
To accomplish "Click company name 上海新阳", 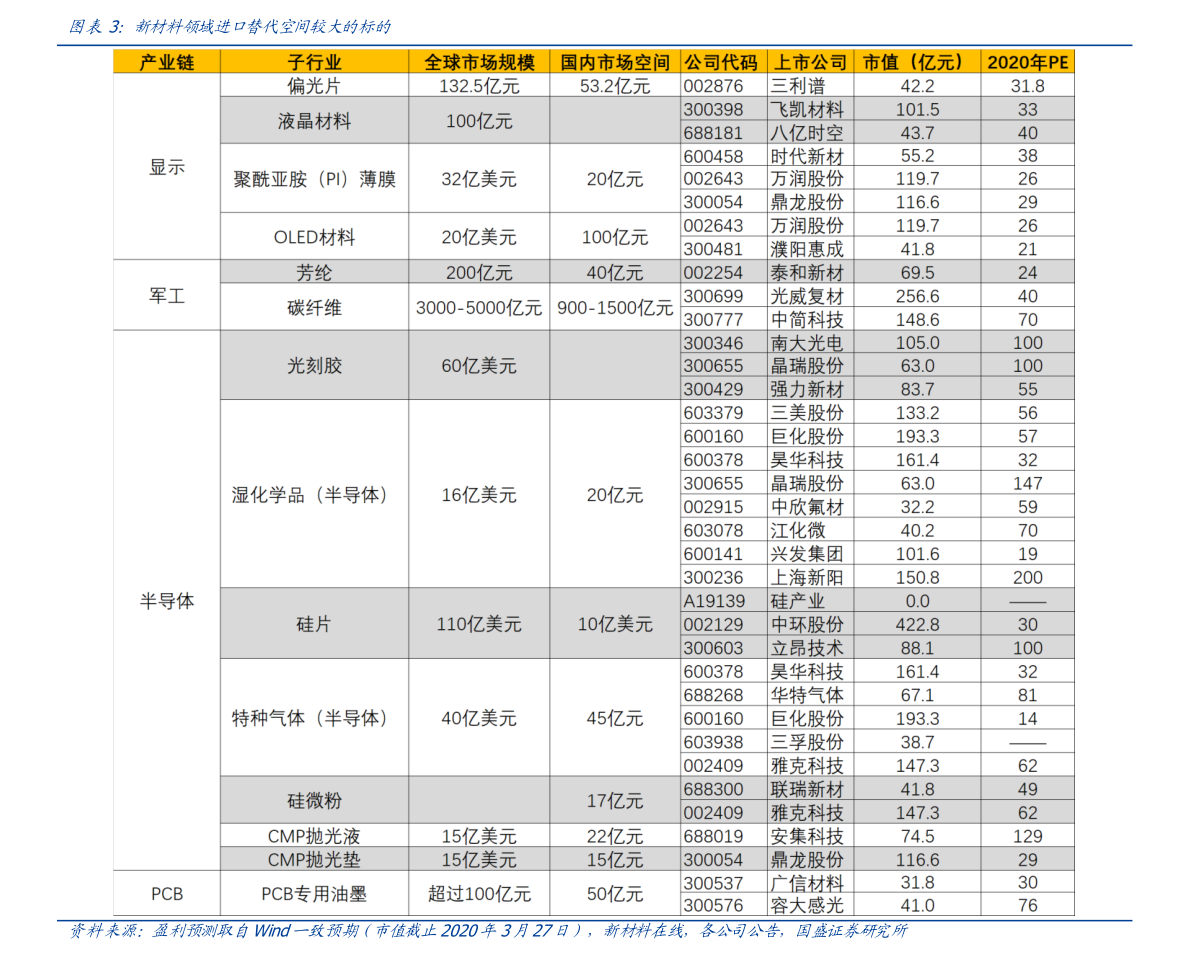I will [807, 577].
